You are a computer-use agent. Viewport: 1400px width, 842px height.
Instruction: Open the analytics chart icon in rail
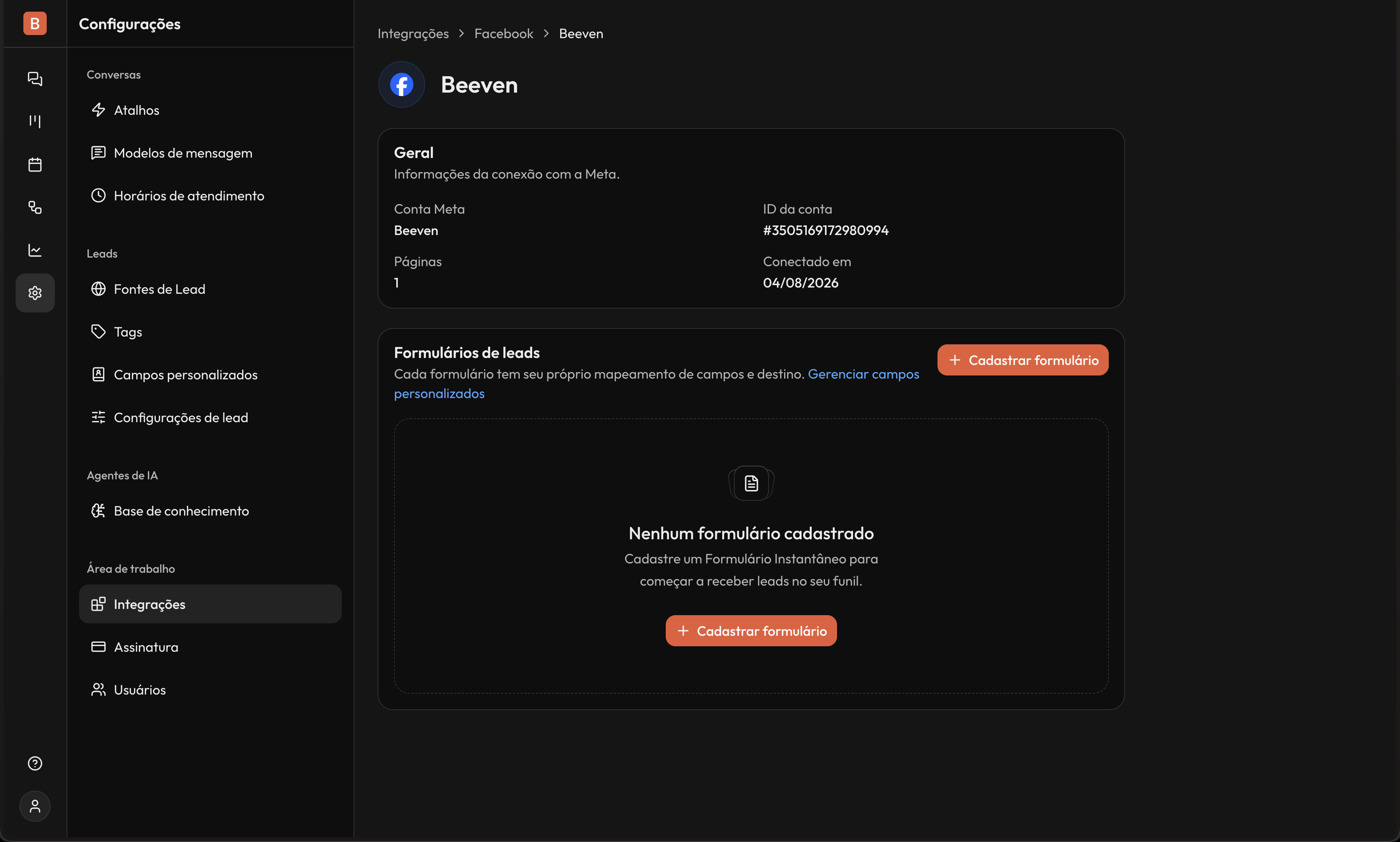(35, 250)
